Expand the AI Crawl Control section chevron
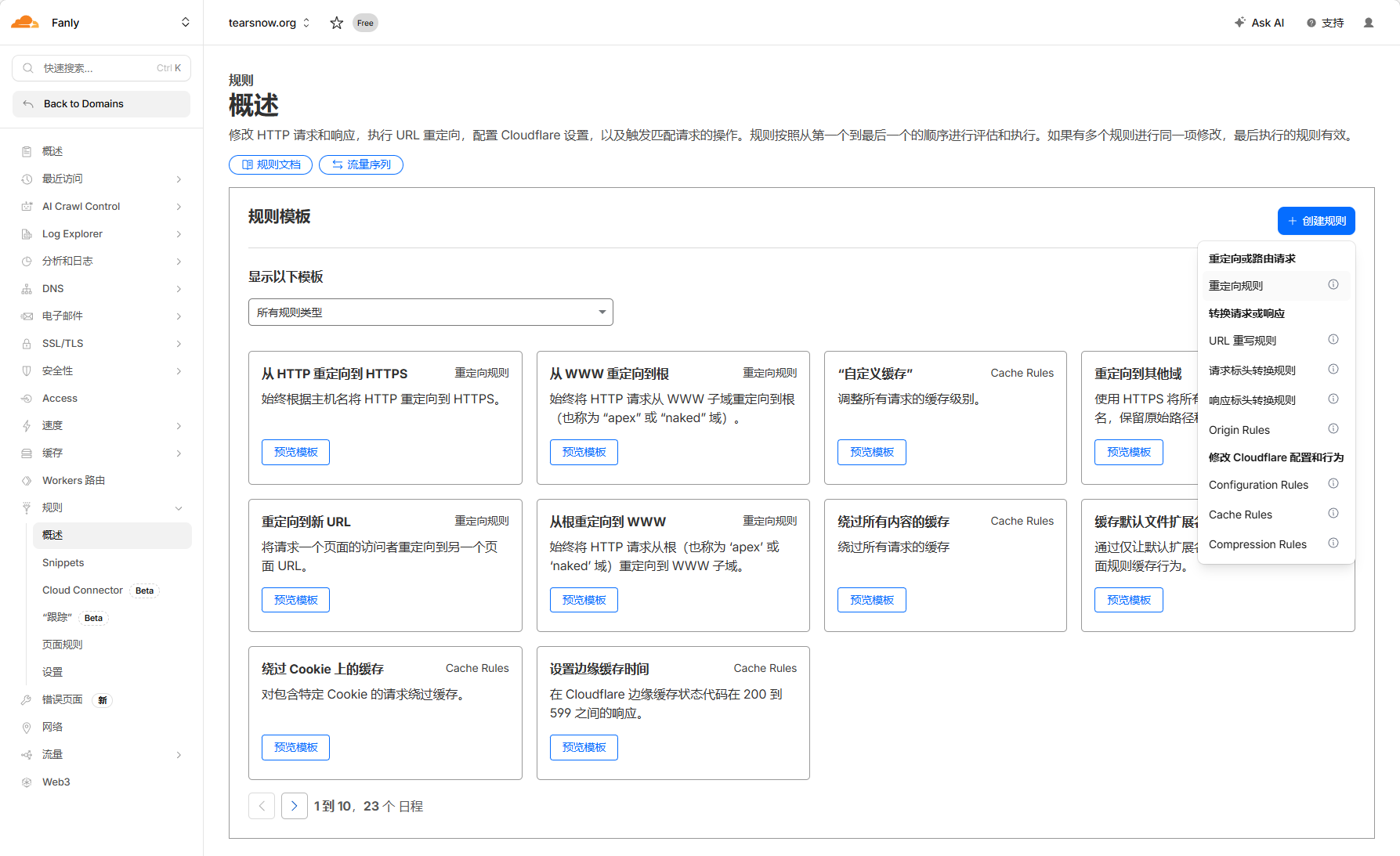Image resolution: width=1400 pixels, height=856 pixels. click(x=179, y=207)
